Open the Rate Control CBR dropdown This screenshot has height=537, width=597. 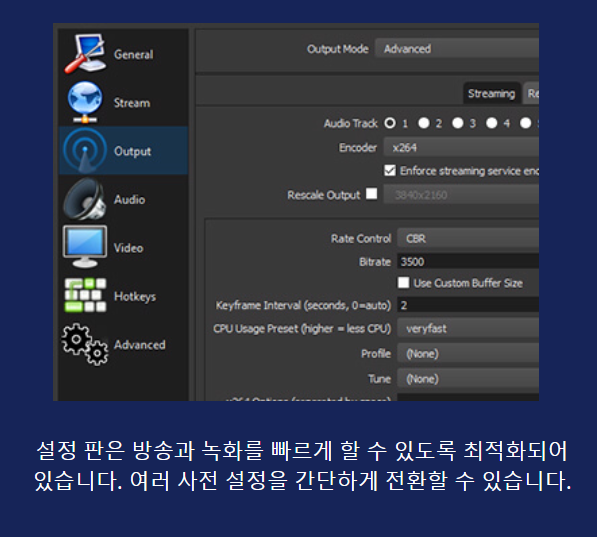468,238
